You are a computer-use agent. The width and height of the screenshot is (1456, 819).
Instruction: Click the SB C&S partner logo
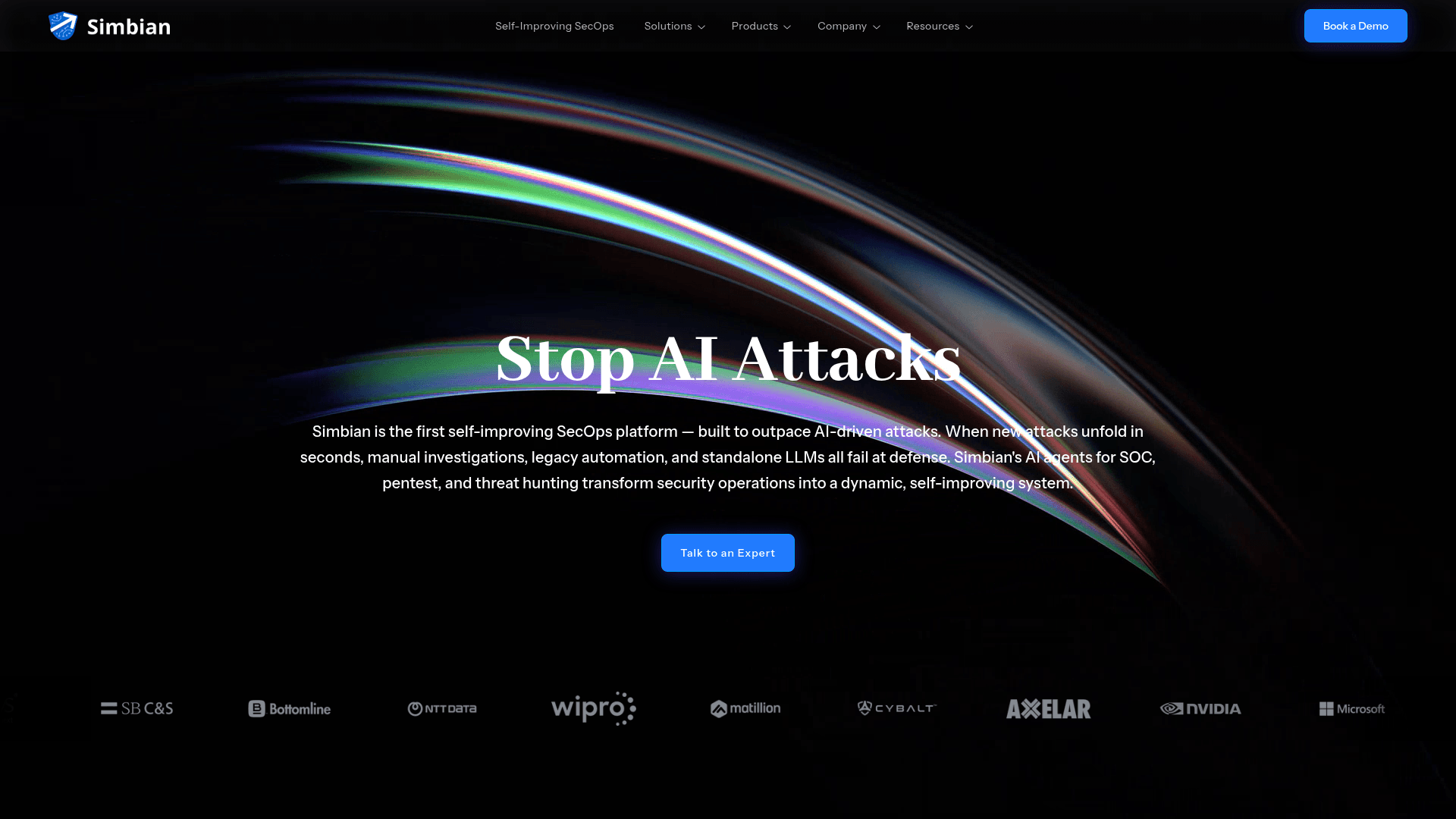click(137, 708)
